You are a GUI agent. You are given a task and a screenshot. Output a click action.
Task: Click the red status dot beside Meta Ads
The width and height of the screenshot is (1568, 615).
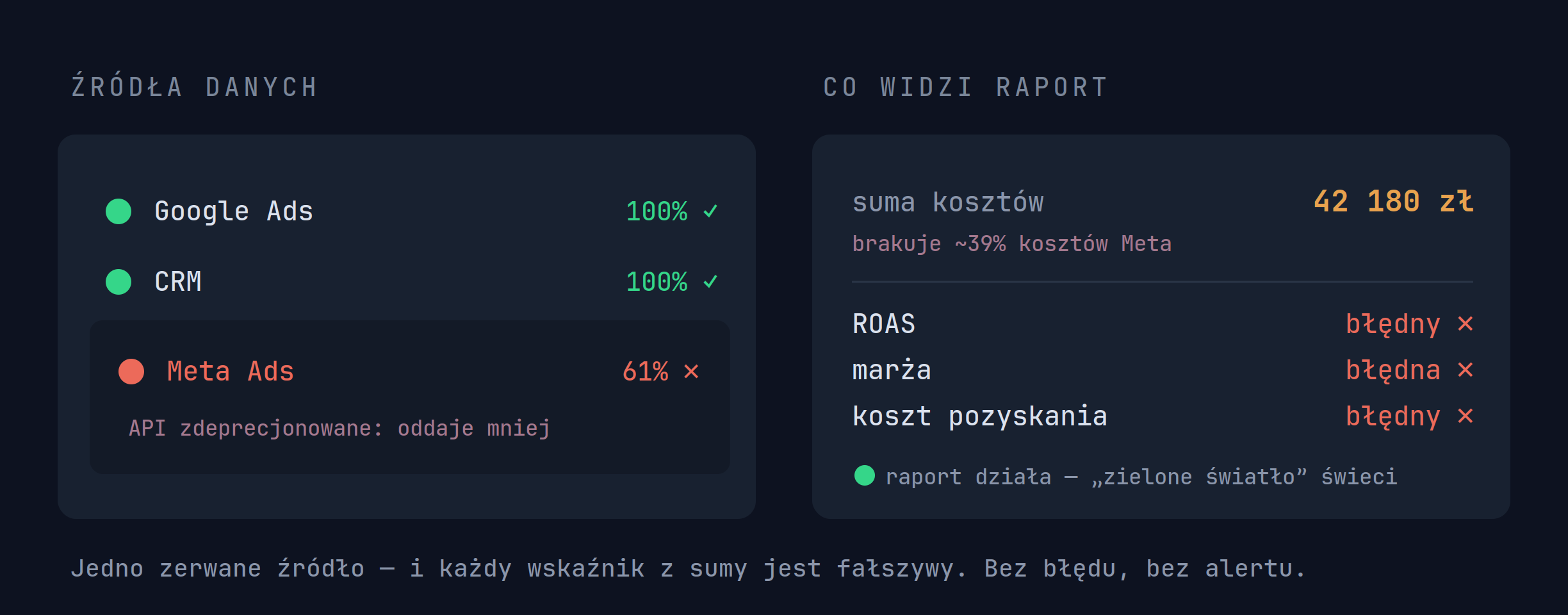[x=131, y=372]
